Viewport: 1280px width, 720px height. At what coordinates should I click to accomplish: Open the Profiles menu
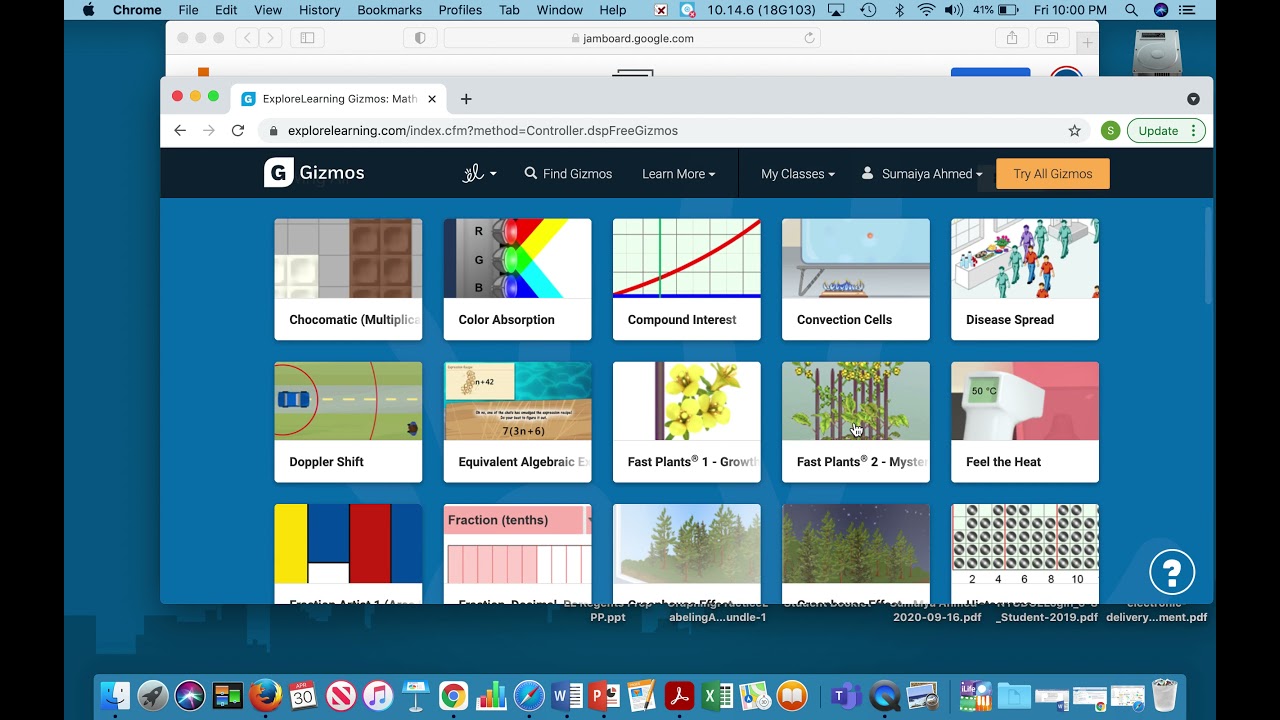460,10
